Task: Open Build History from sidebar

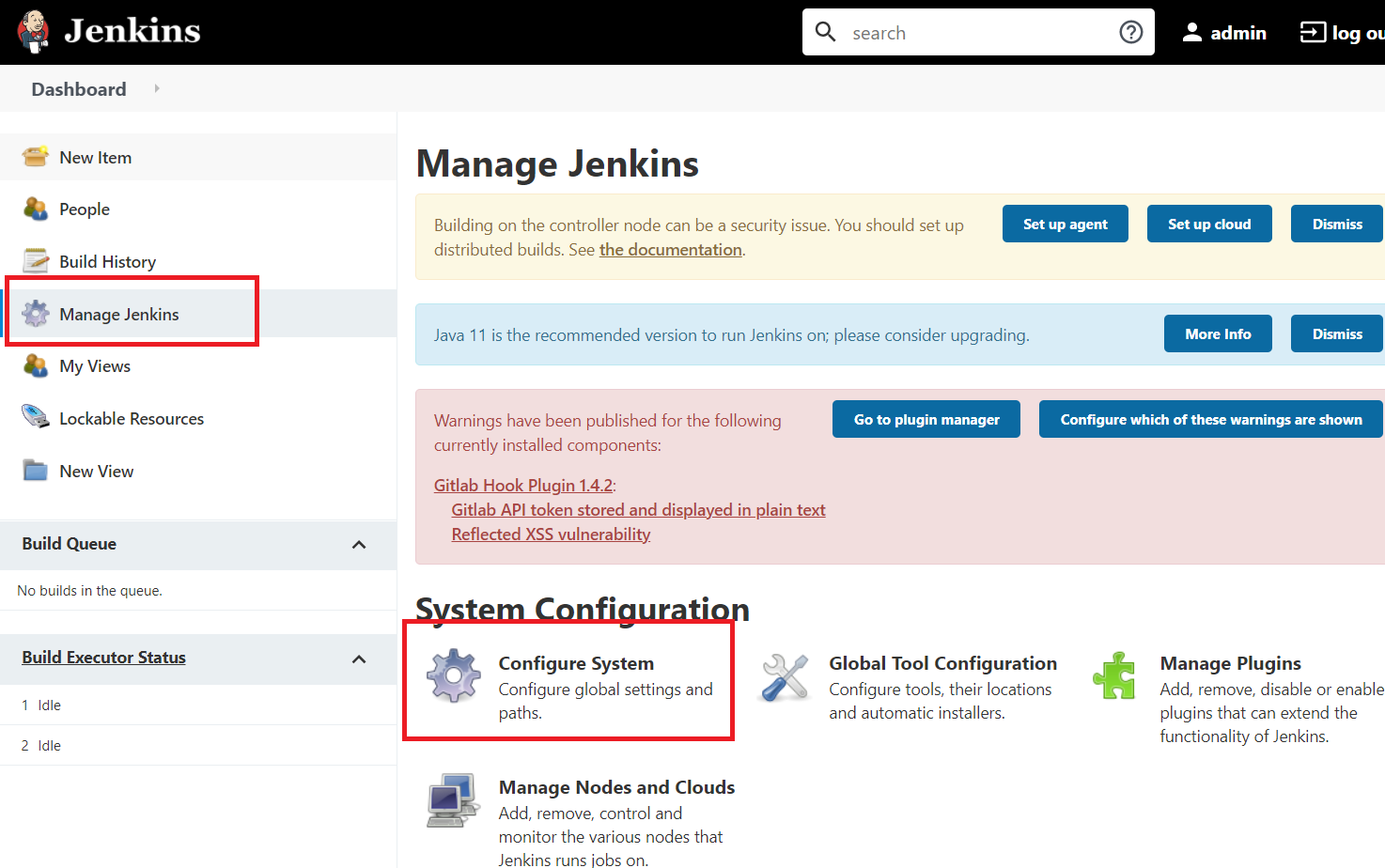Action: pos(107,262)
